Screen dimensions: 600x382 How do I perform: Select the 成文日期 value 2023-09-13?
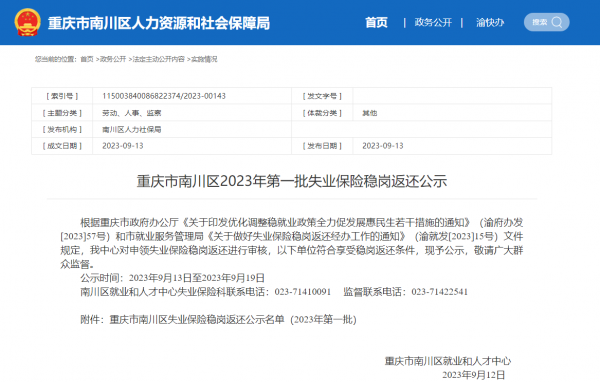(x=123, y=146)
